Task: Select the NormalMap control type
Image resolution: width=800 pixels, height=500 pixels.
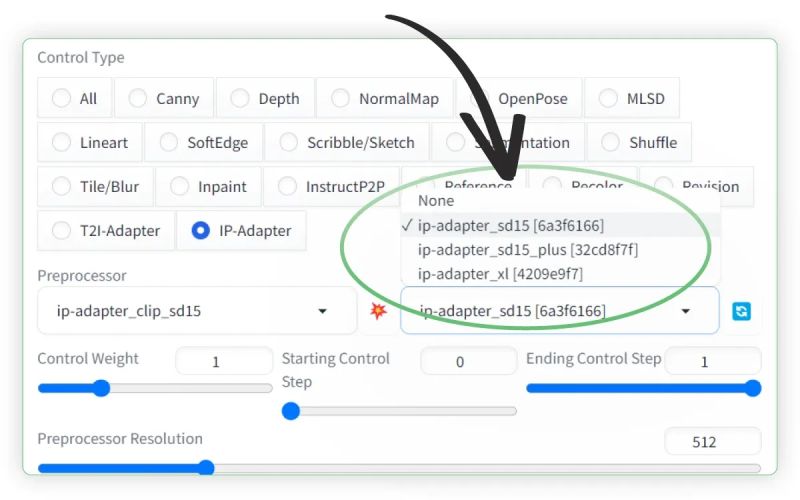Action: 385,98
